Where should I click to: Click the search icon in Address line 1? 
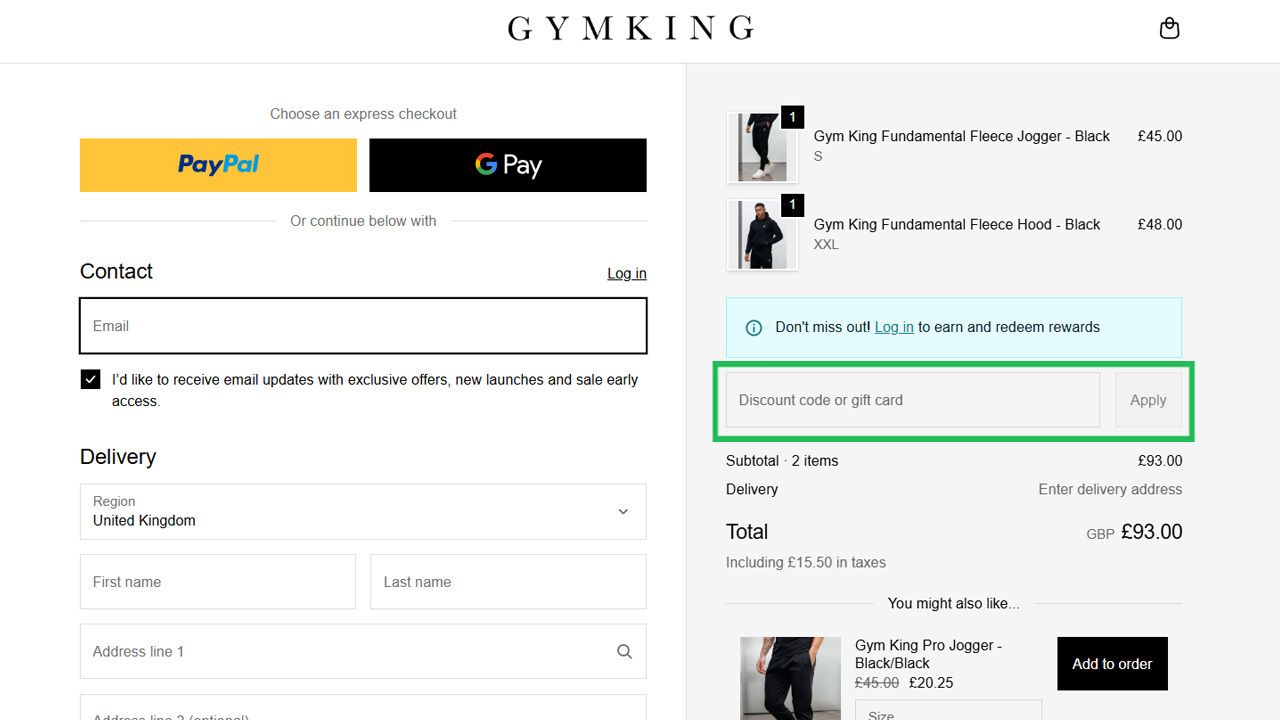(x=624, y=650)
